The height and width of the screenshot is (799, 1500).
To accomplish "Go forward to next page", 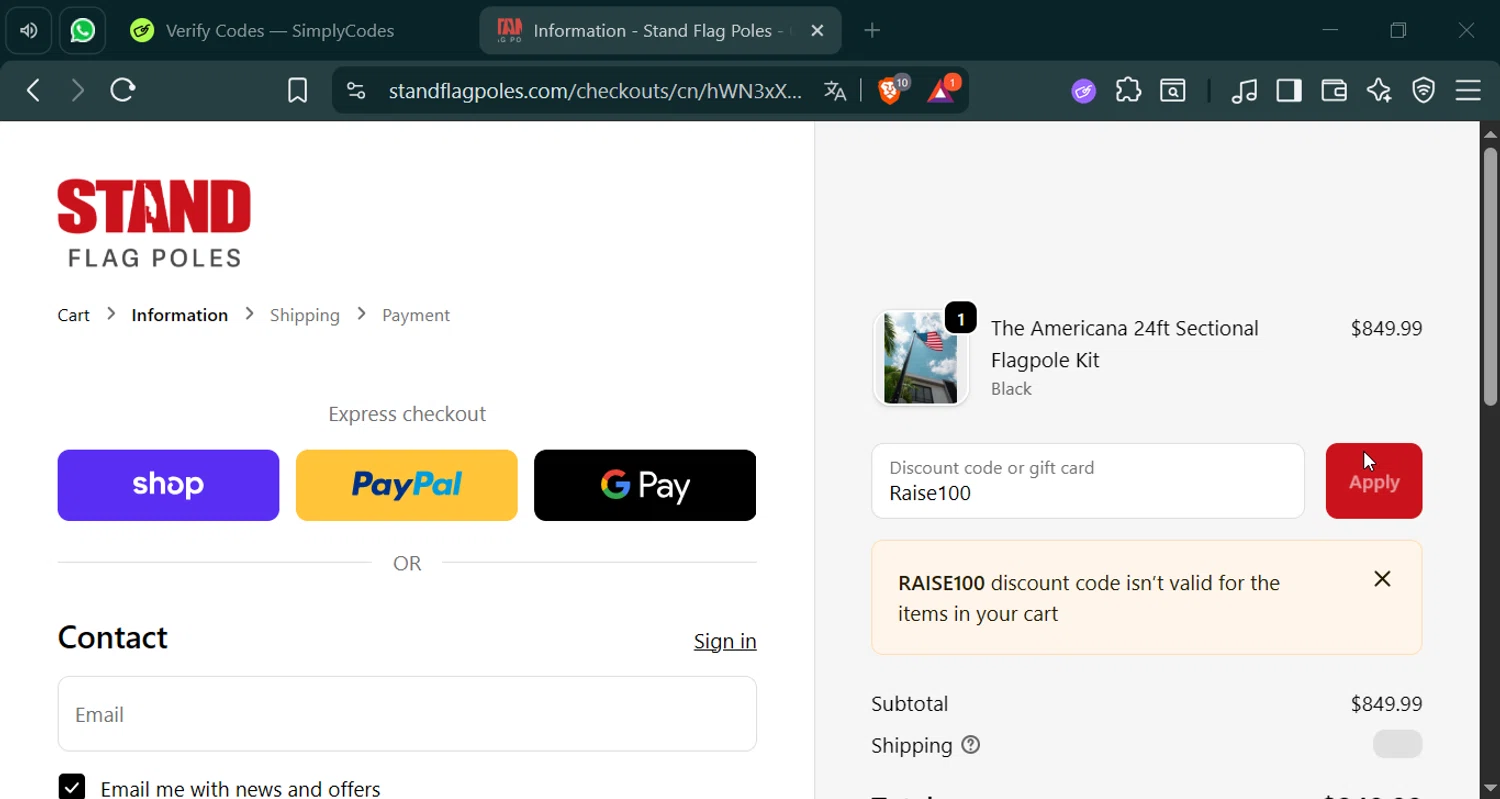I will 77,91.
